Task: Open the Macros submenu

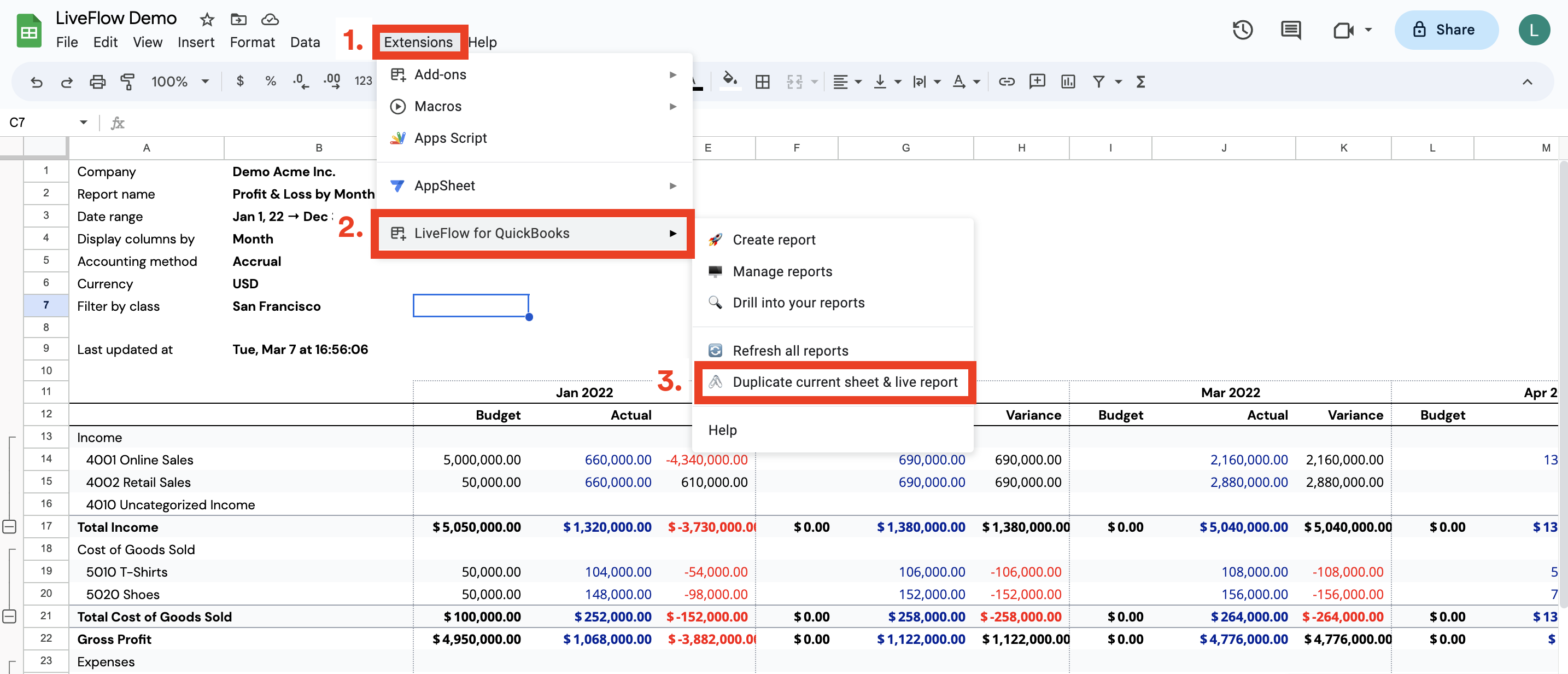Action: (534, 106)
